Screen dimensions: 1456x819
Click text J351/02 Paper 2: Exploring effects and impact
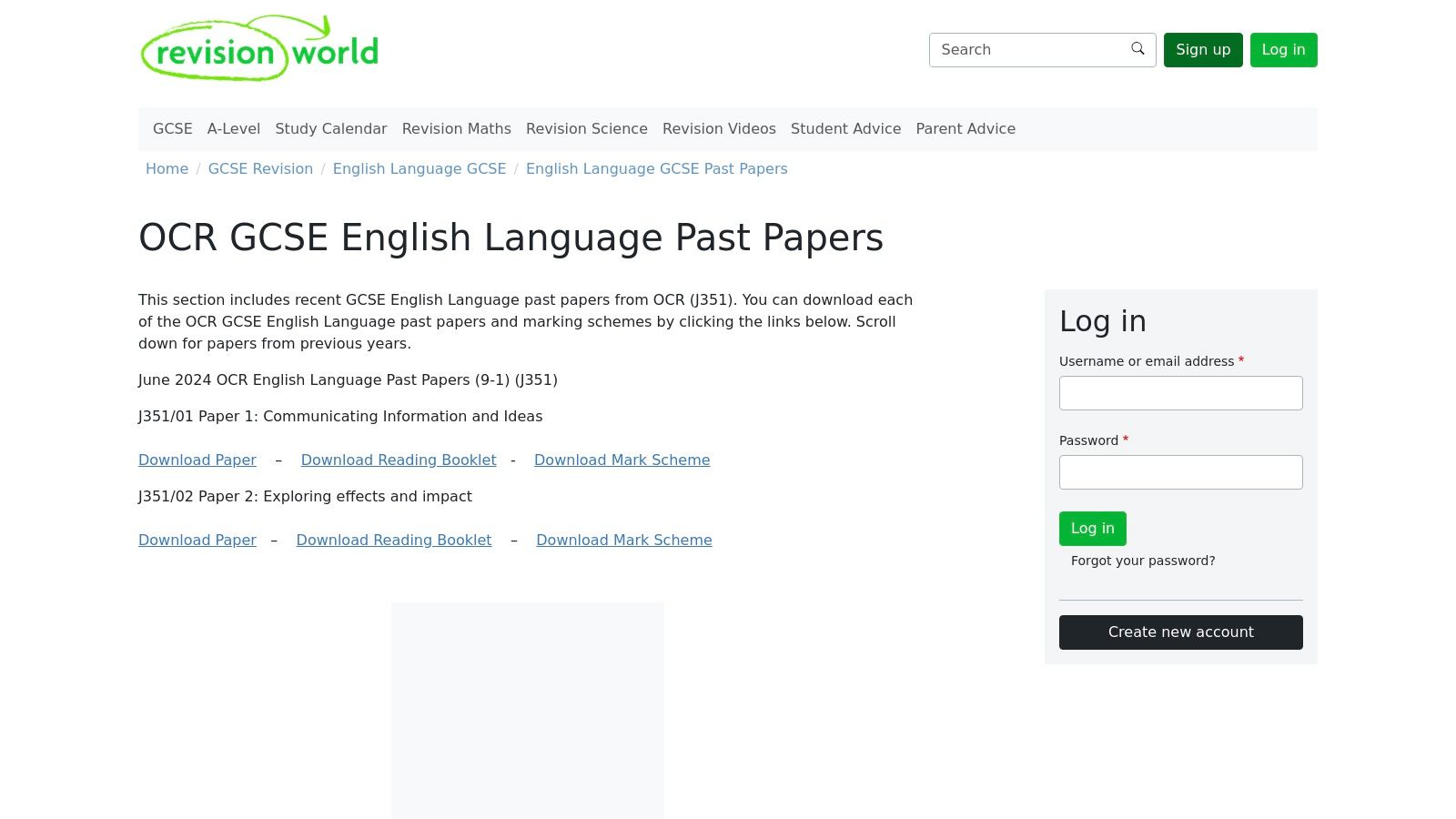click(305, 497)
